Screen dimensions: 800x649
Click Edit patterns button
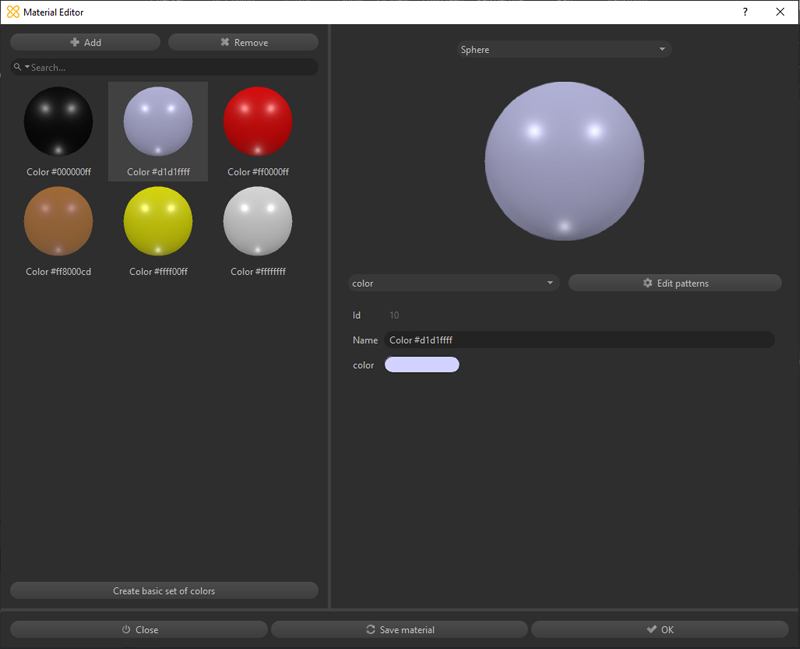point(675,283)
